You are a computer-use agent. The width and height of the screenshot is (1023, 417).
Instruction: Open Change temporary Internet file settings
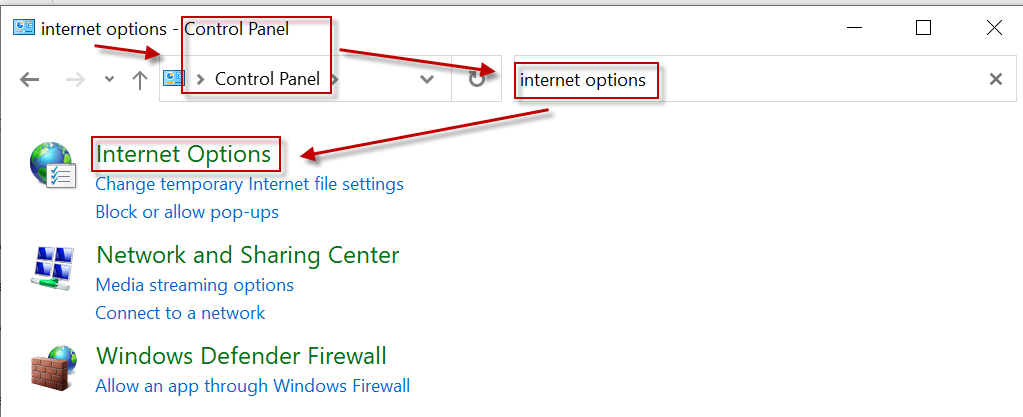(250, 184)
